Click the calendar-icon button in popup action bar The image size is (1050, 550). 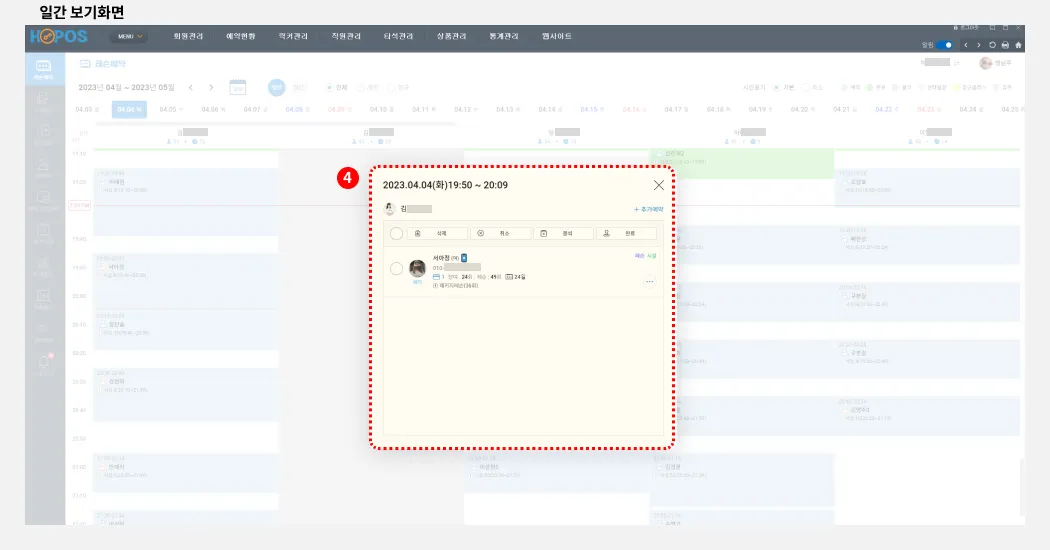tap(563, 233)
